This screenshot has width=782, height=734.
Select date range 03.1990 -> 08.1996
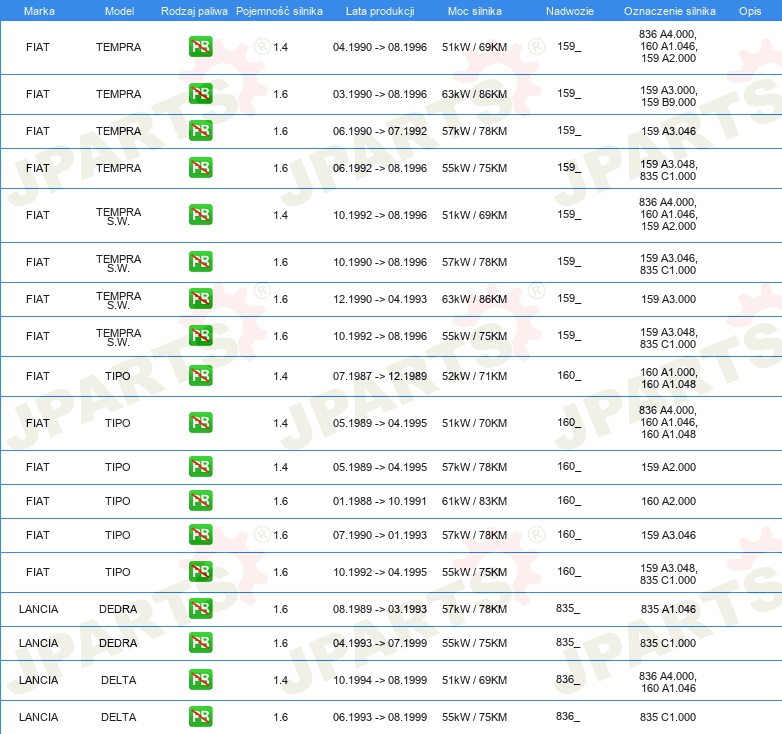pos(380,94)
